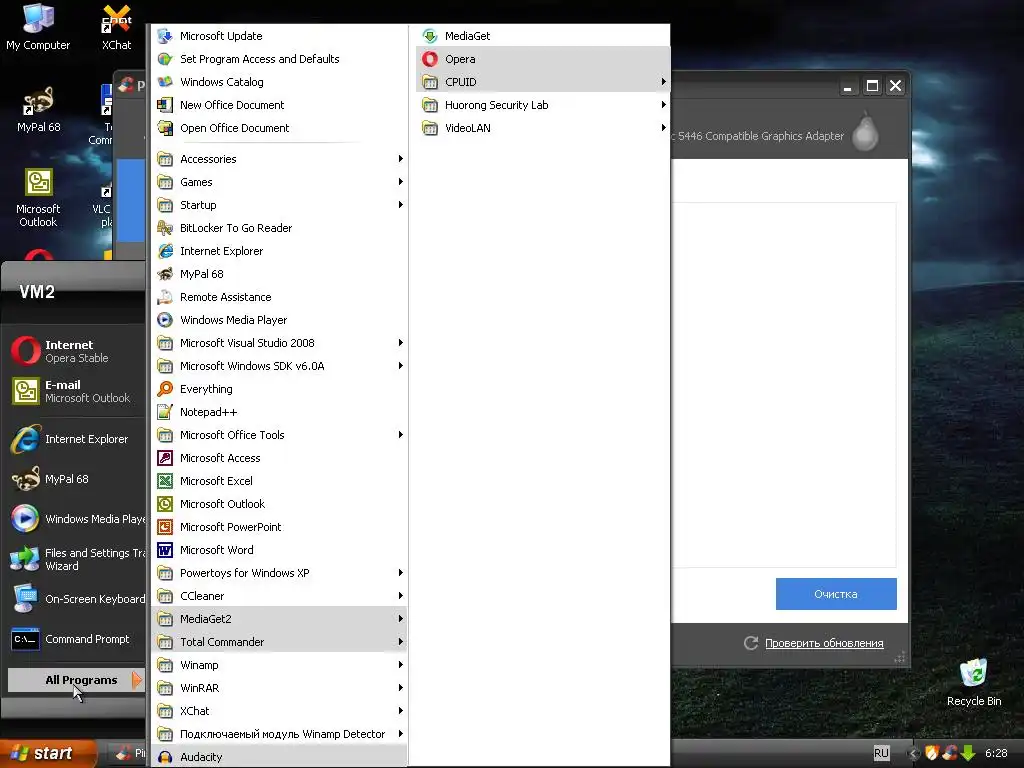Click the red Opera icon in submenu
The image size is (1024, 768).
click(x=430, y=59)
